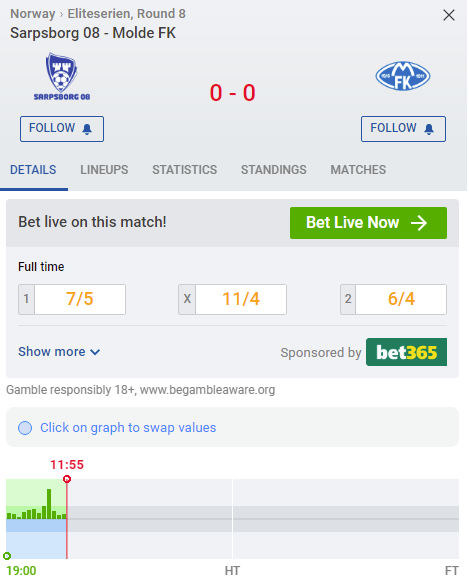Switch to the Lineups tab
Screen dimensions: 469x588
104,170
